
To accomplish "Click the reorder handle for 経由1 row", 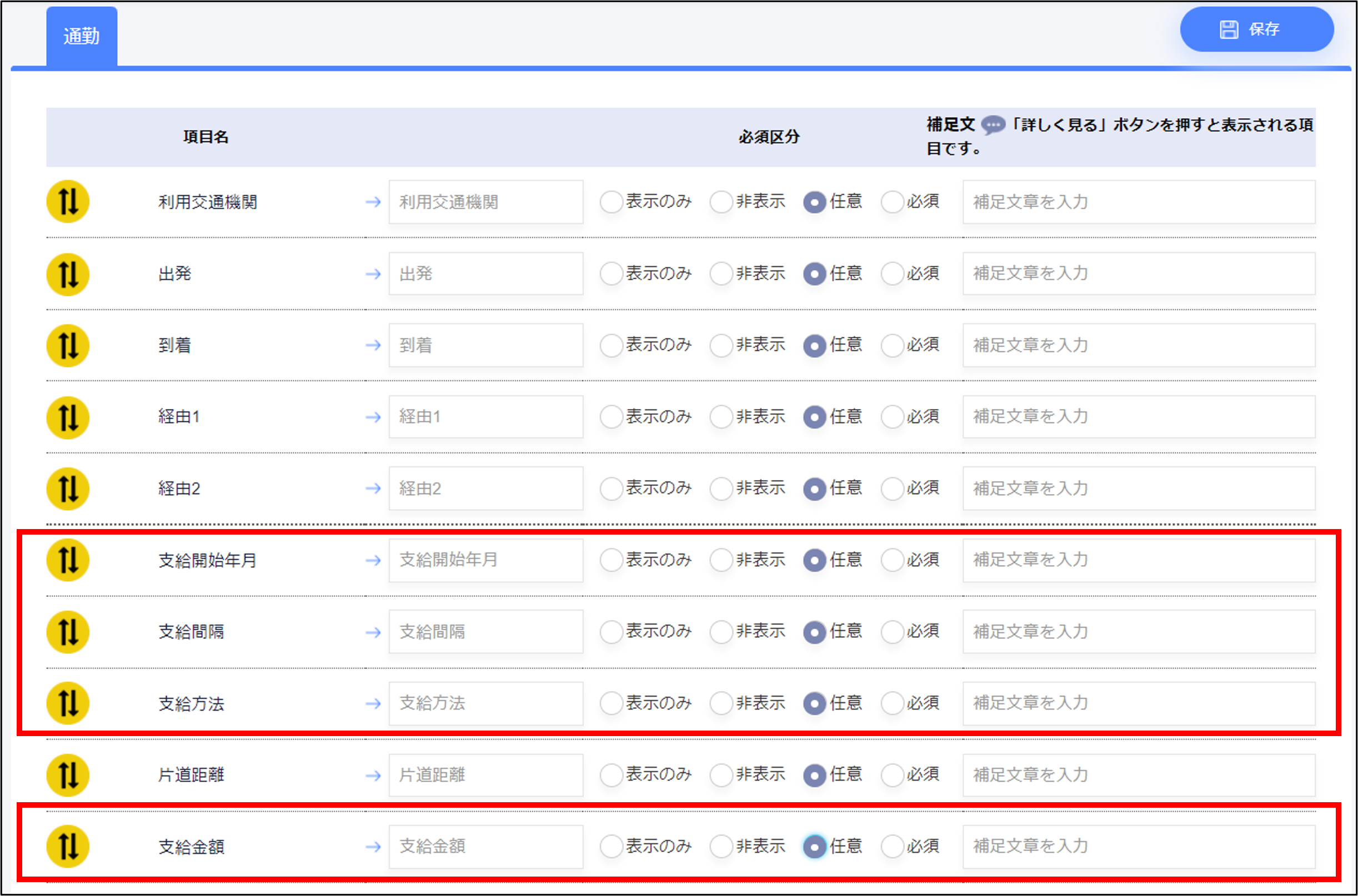I will (67, 417).
